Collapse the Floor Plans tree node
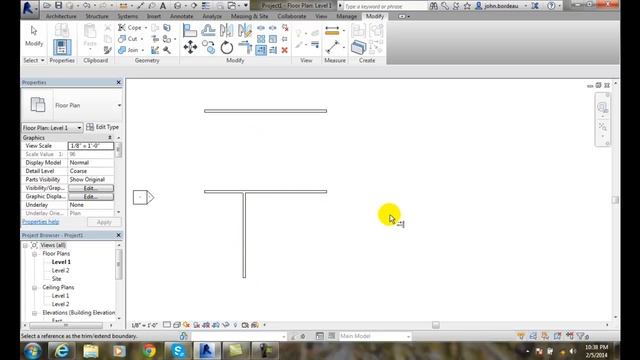Viewport: 640px width, 360px height. click(35, 254)
